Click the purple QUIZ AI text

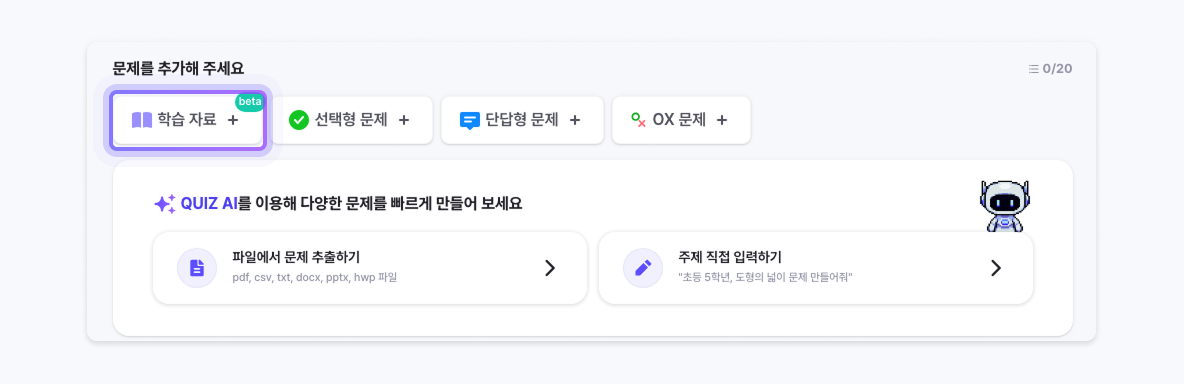tap(209, 204)
